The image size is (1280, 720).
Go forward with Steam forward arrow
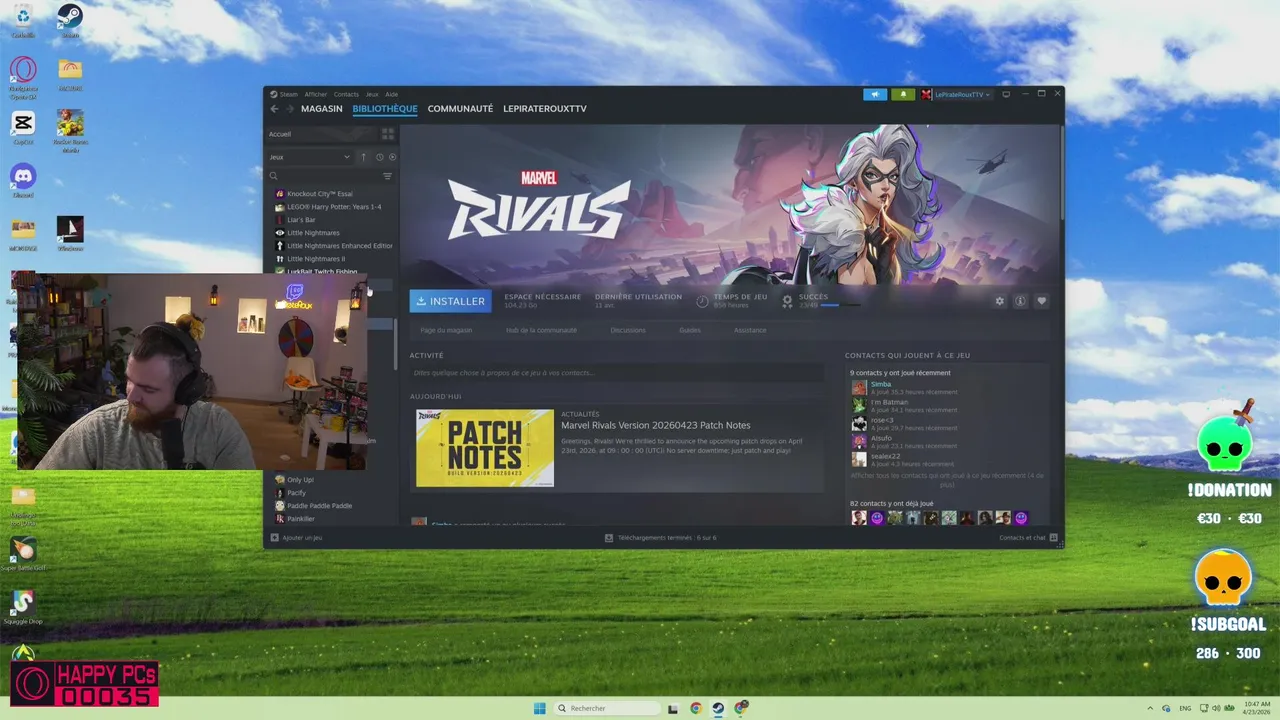coord(290,109)
